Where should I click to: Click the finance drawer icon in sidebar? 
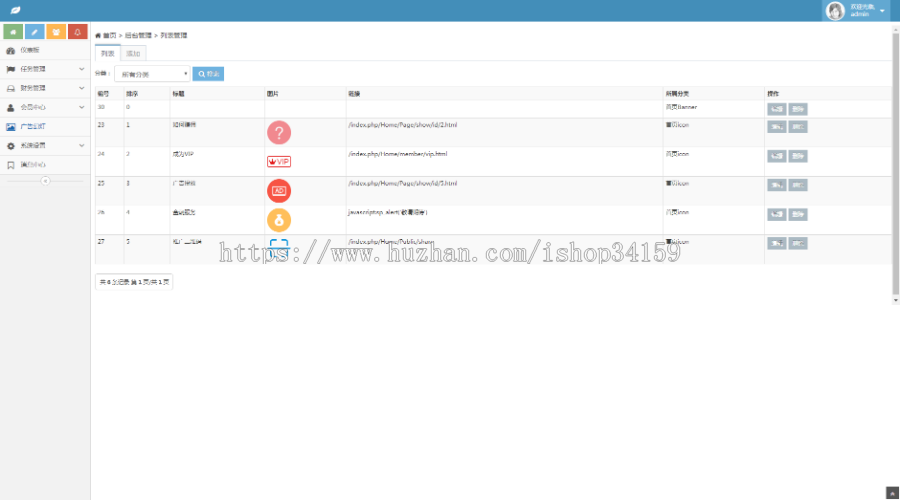10,88
